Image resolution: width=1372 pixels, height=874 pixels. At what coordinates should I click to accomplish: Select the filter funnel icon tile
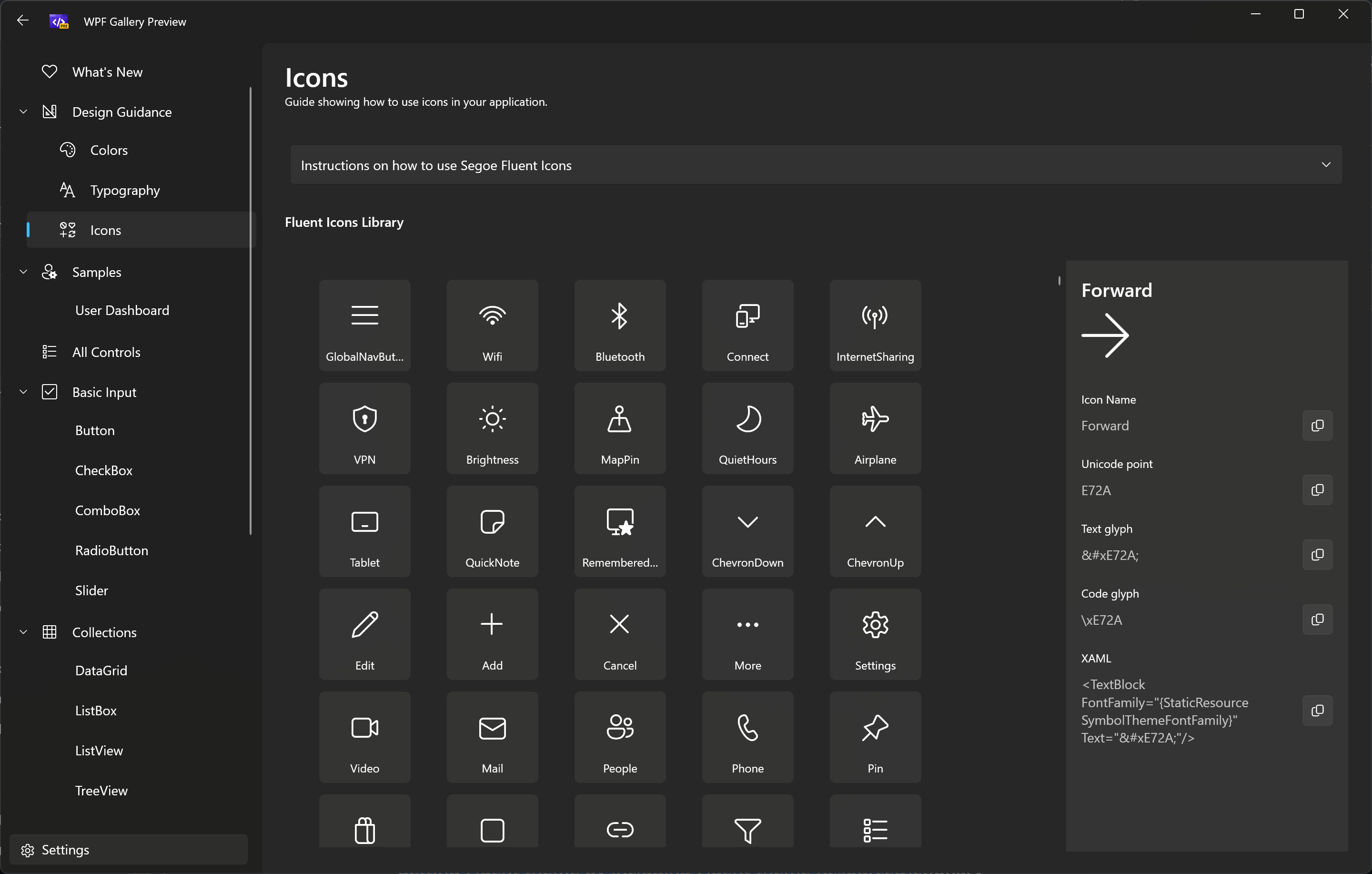747,821
